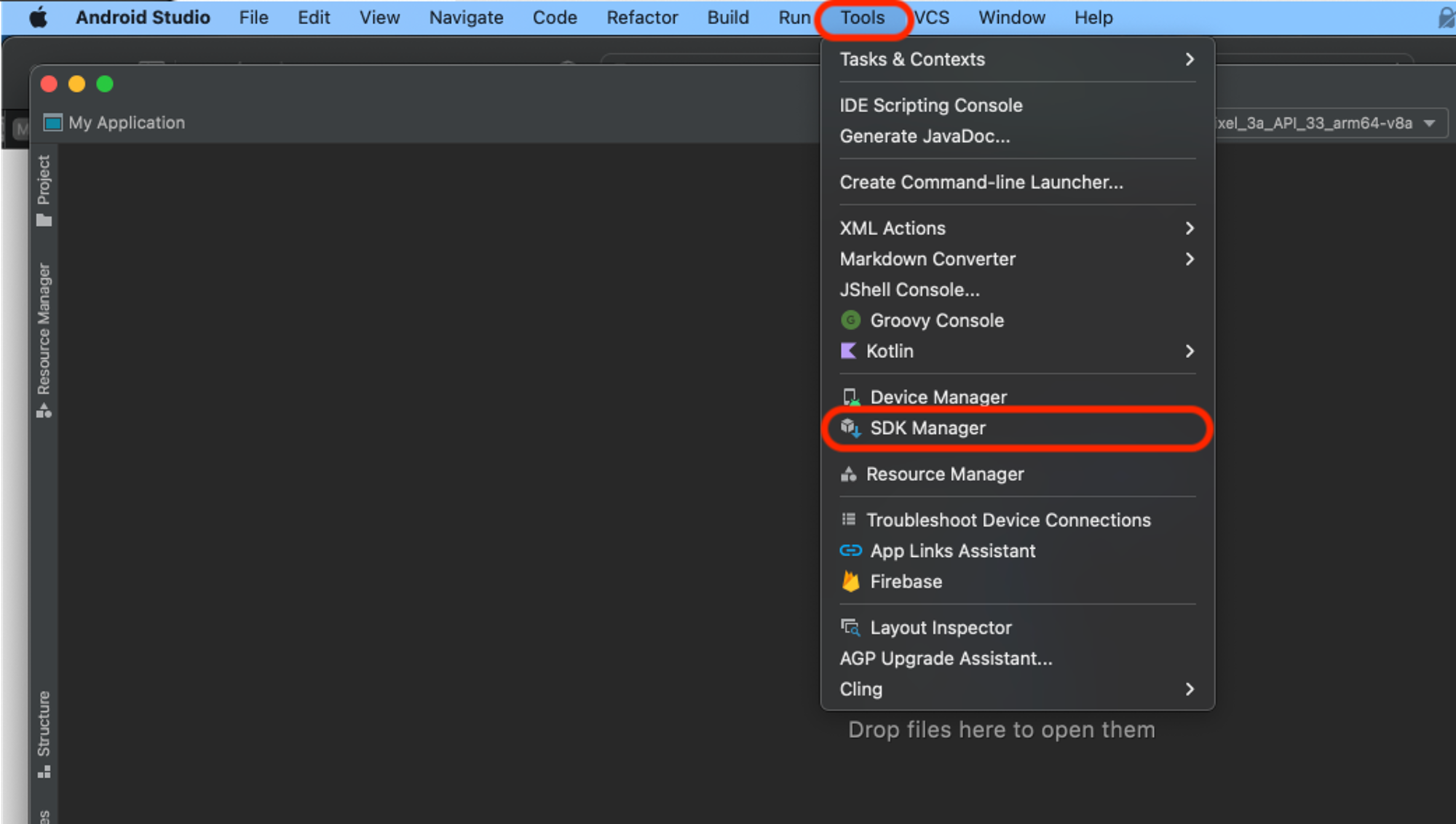Open the Window menu
This screenshot has width=1456, height=824.
[1011, 17]
